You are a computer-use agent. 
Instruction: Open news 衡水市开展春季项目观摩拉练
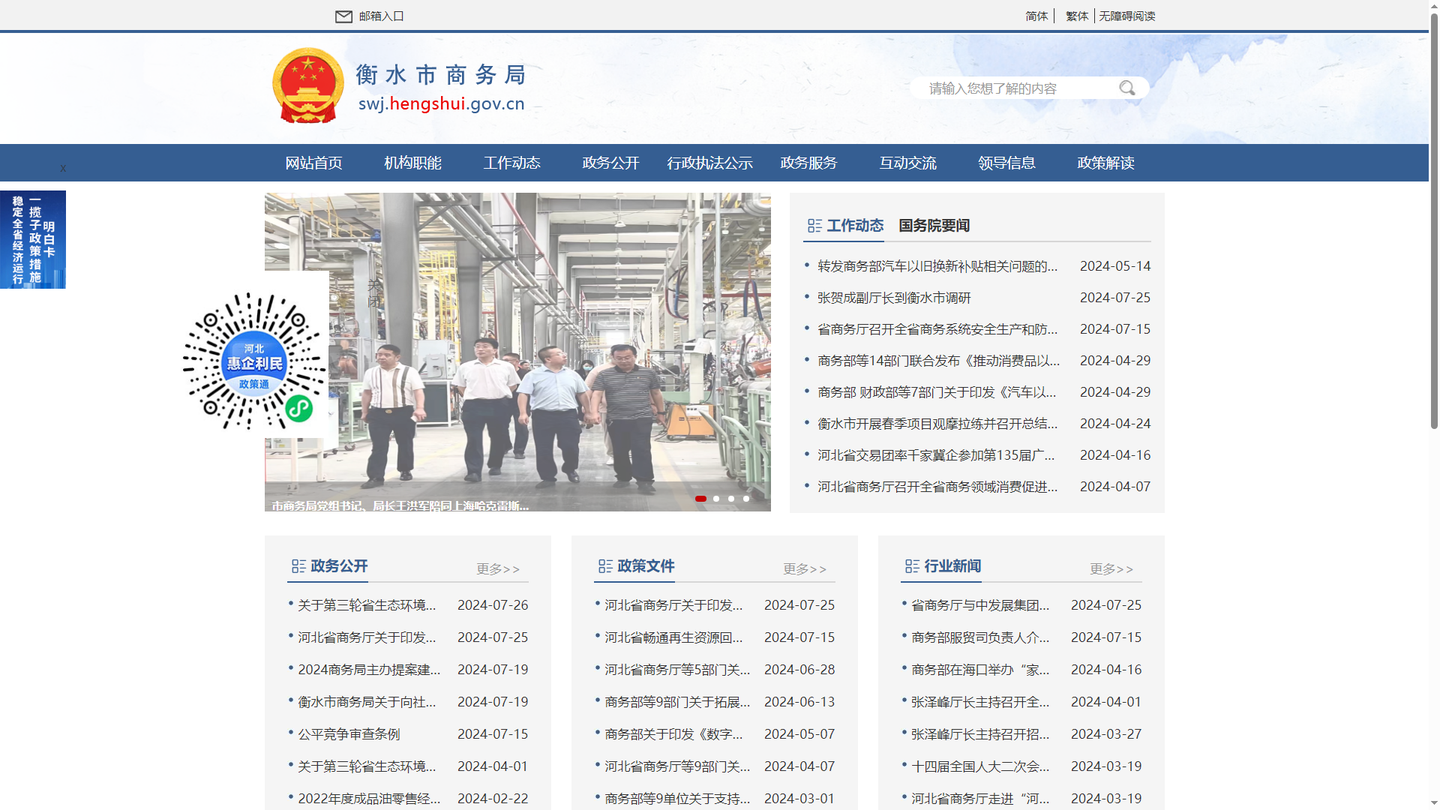937,424
